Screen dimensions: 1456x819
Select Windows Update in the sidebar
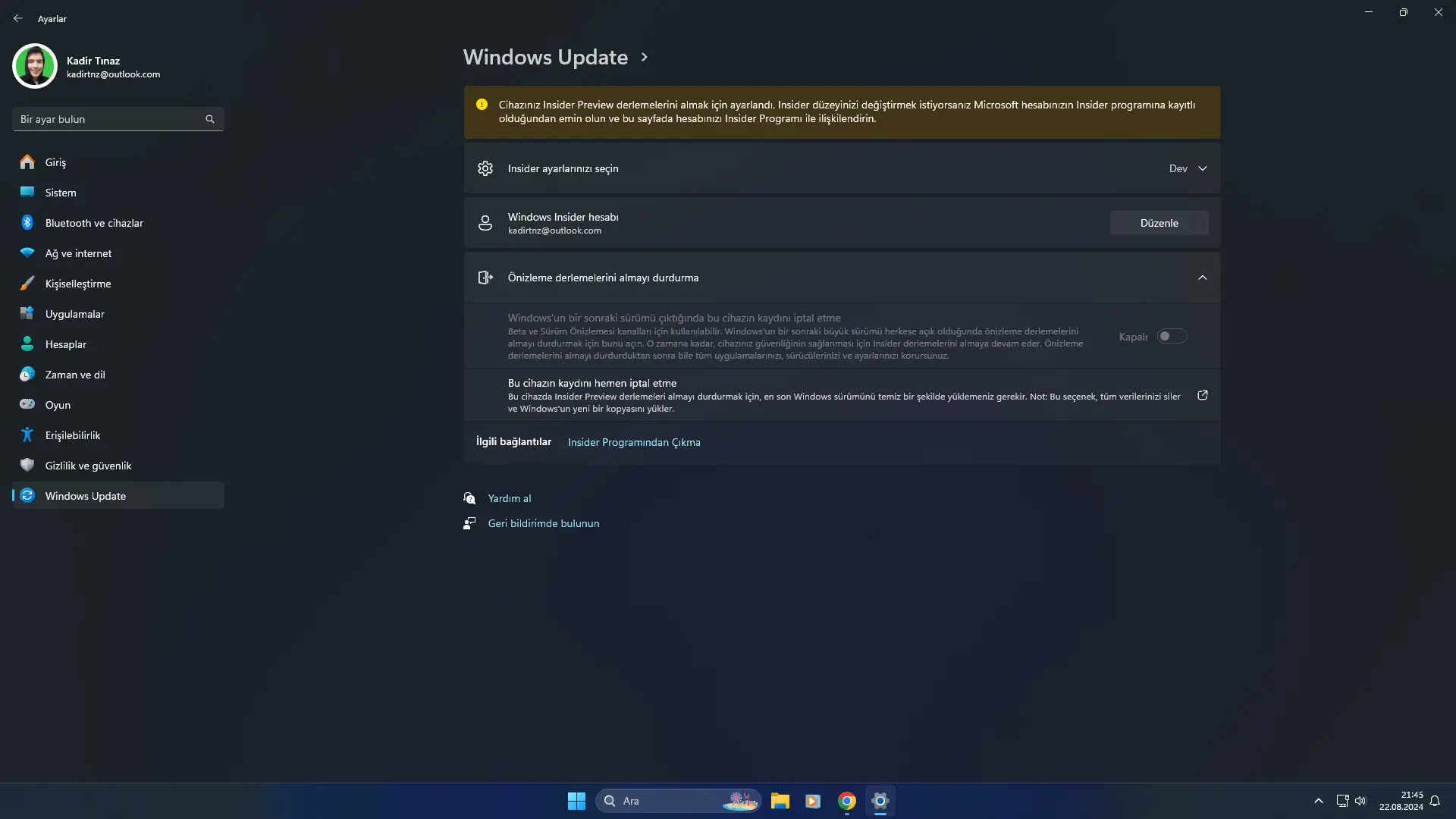coord(118,496)
